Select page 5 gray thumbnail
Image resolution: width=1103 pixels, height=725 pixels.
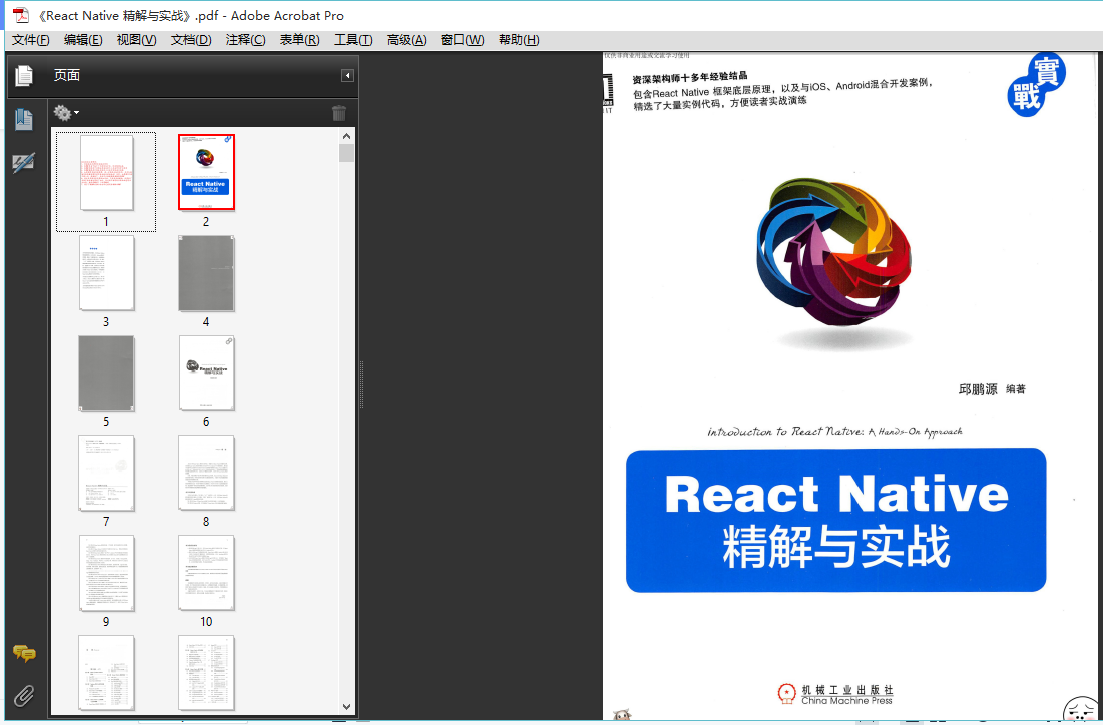pos(106,373)
